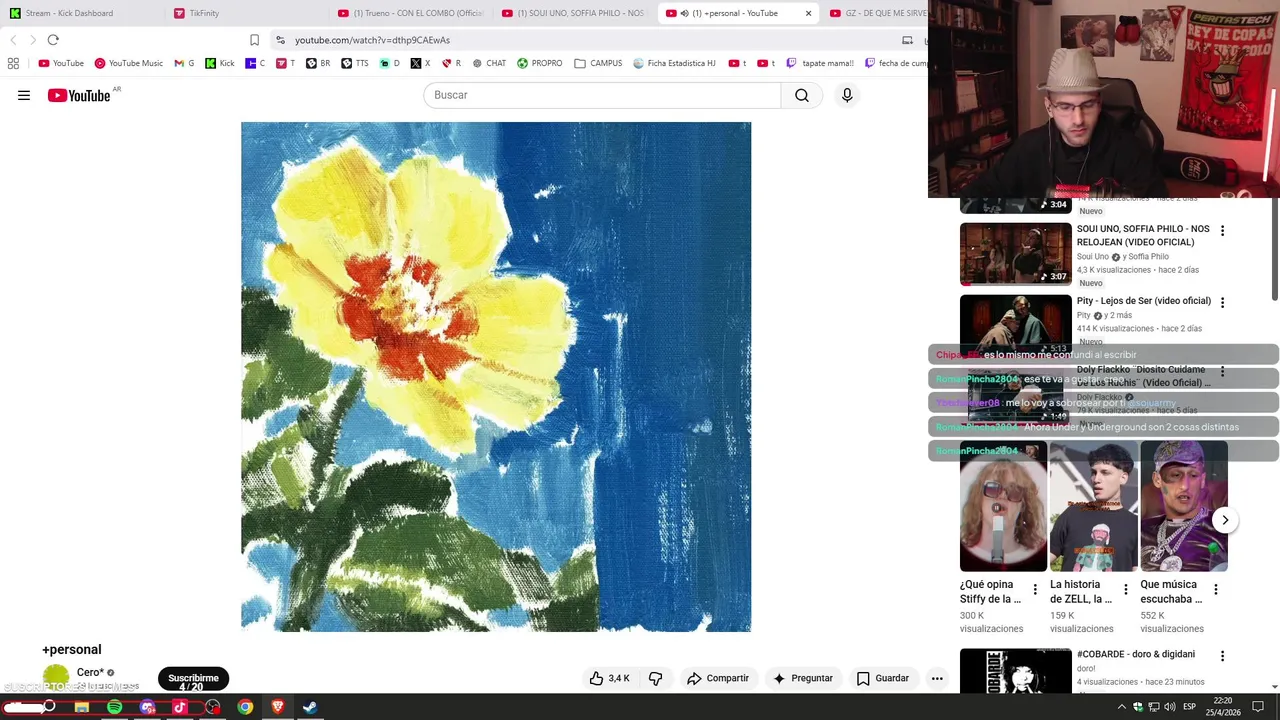The width and height of the screenshot is (1280, 720).
Task: Open the YouTube hamburger guide menu
Action: point(24,95)
